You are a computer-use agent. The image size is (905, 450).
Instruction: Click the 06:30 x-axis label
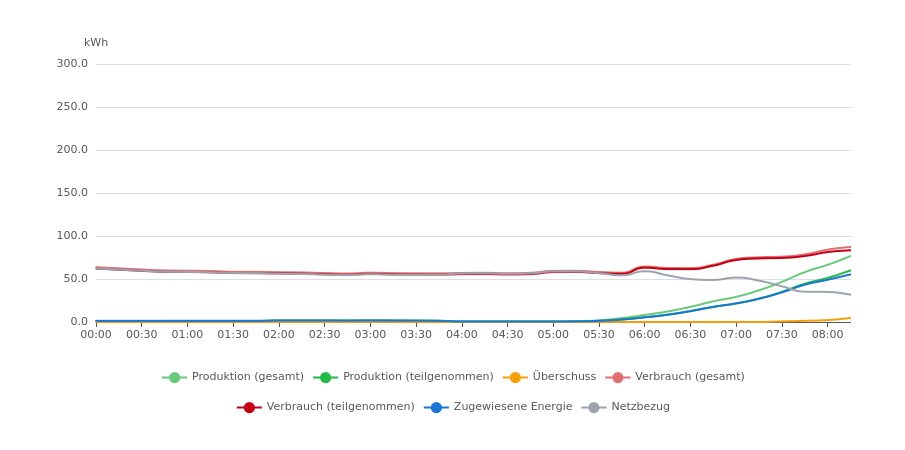pyautogui.click(x=690, y=335)
